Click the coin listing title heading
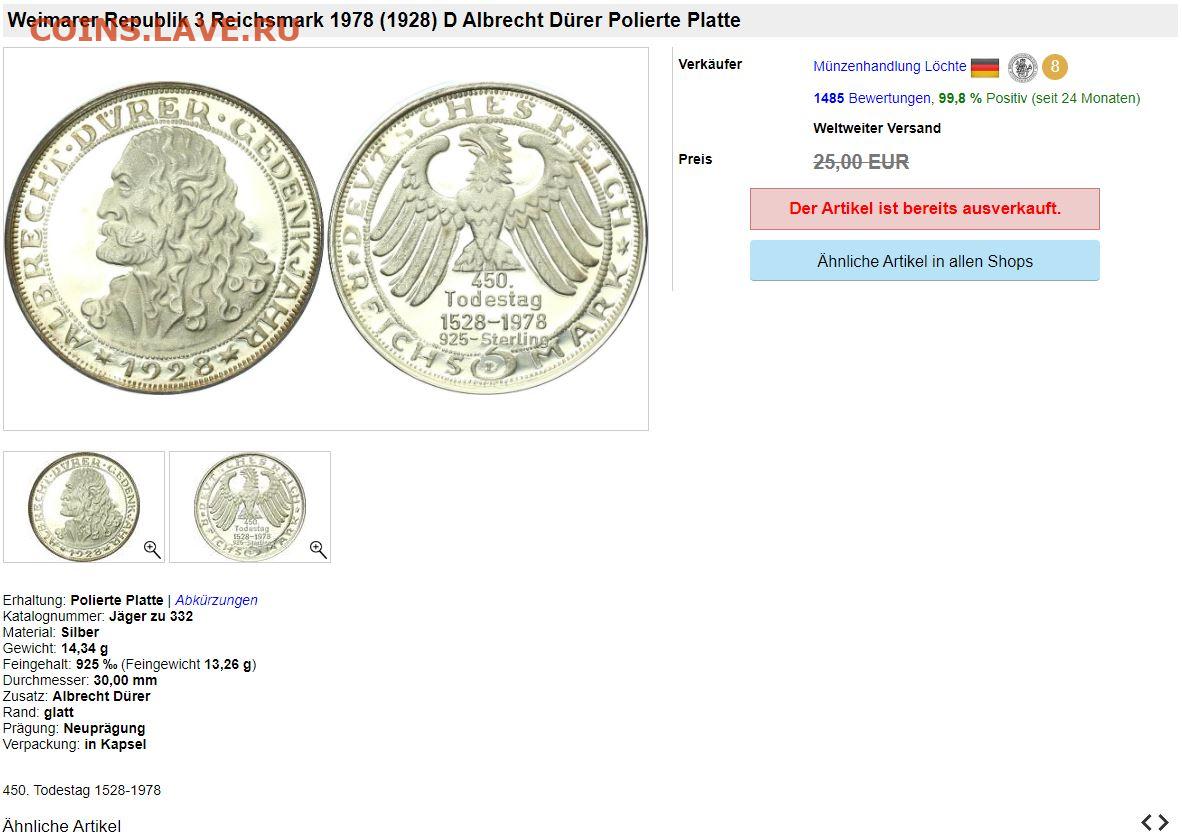 click(x=374, y=20)
